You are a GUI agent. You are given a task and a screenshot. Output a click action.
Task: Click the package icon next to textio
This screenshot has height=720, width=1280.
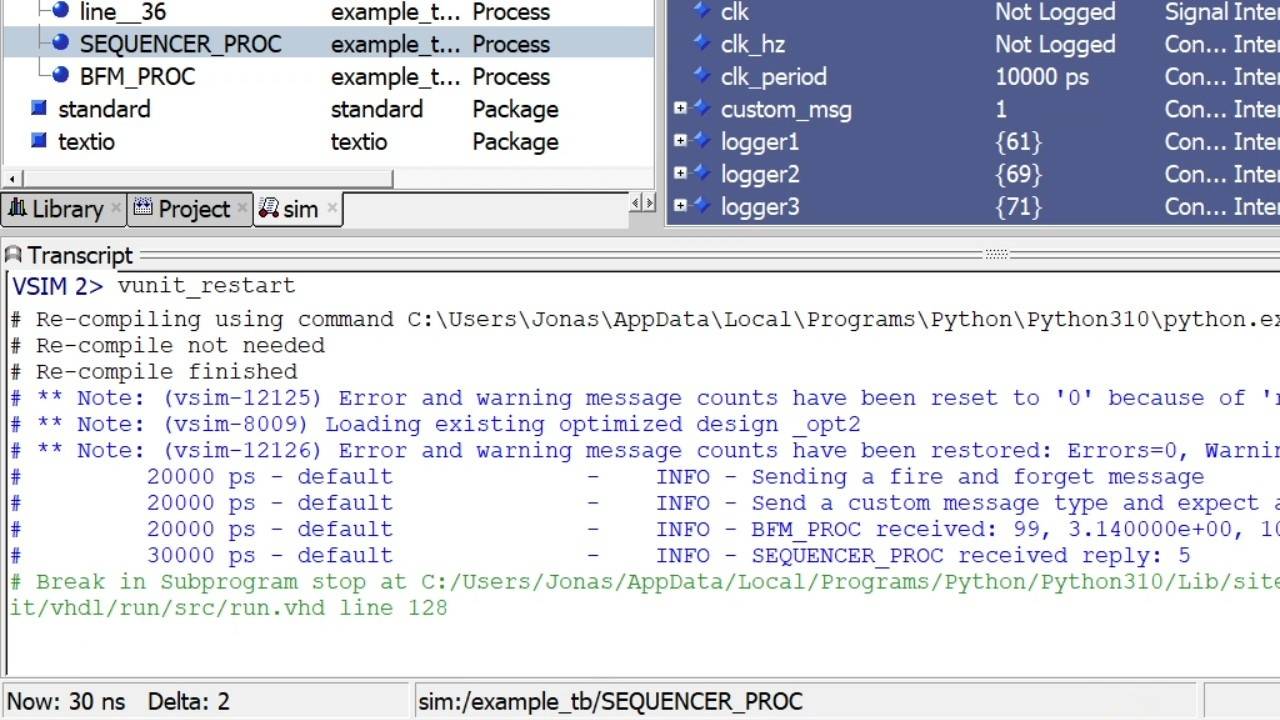click(37, 141)
